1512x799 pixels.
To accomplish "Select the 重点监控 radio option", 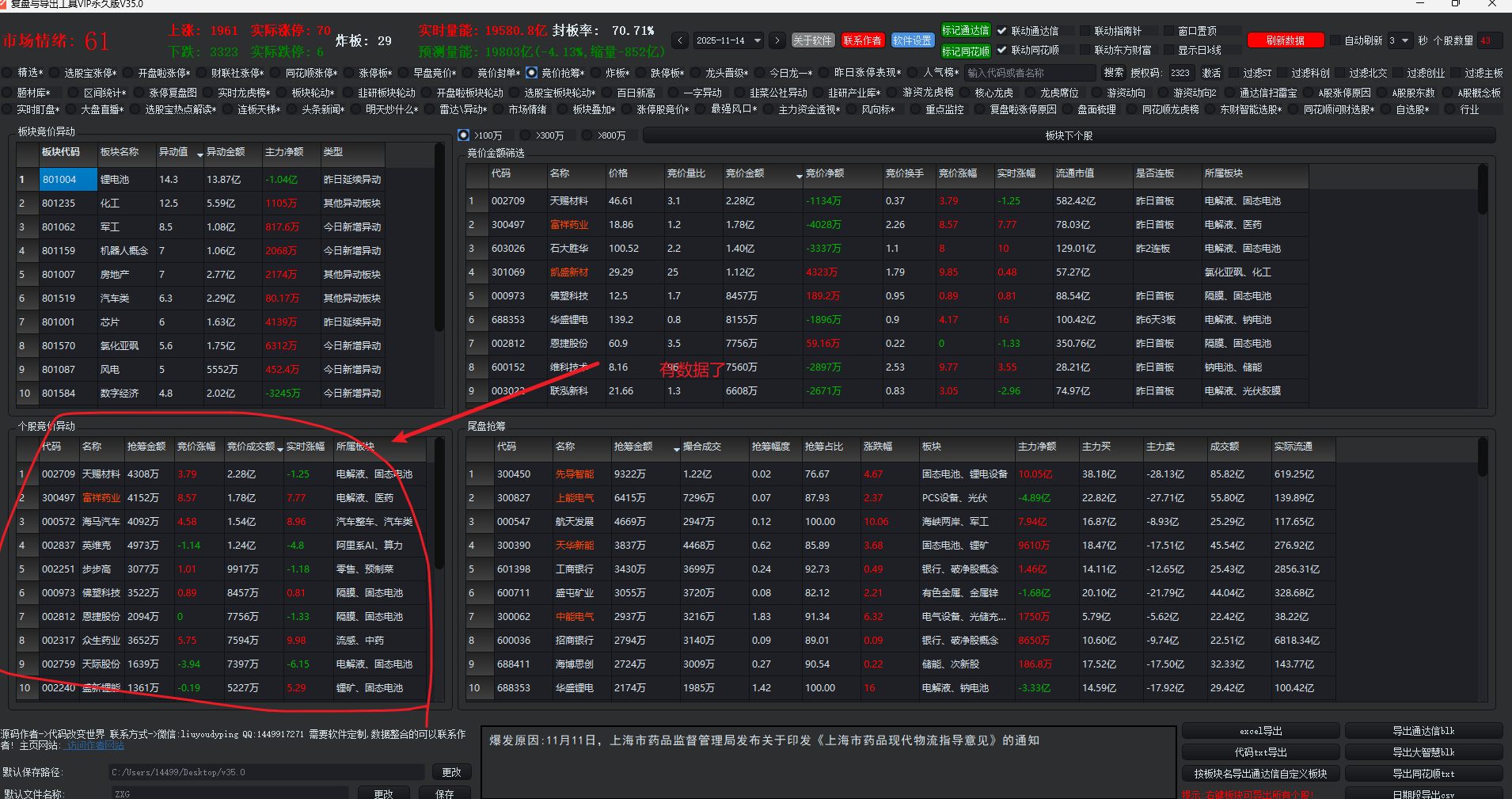I will (916, 109).
